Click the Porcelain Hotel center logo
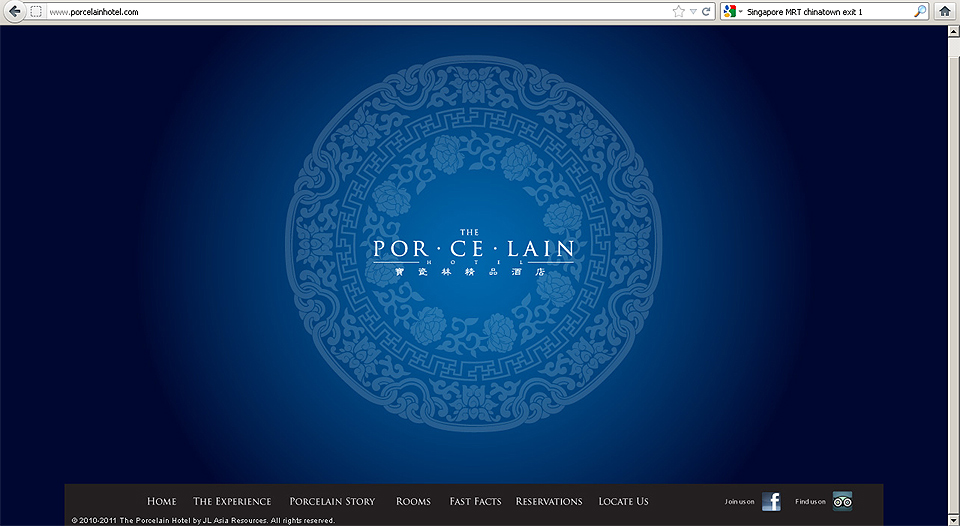The height and width of the screenshot is (526, 960). click(473, 252)
